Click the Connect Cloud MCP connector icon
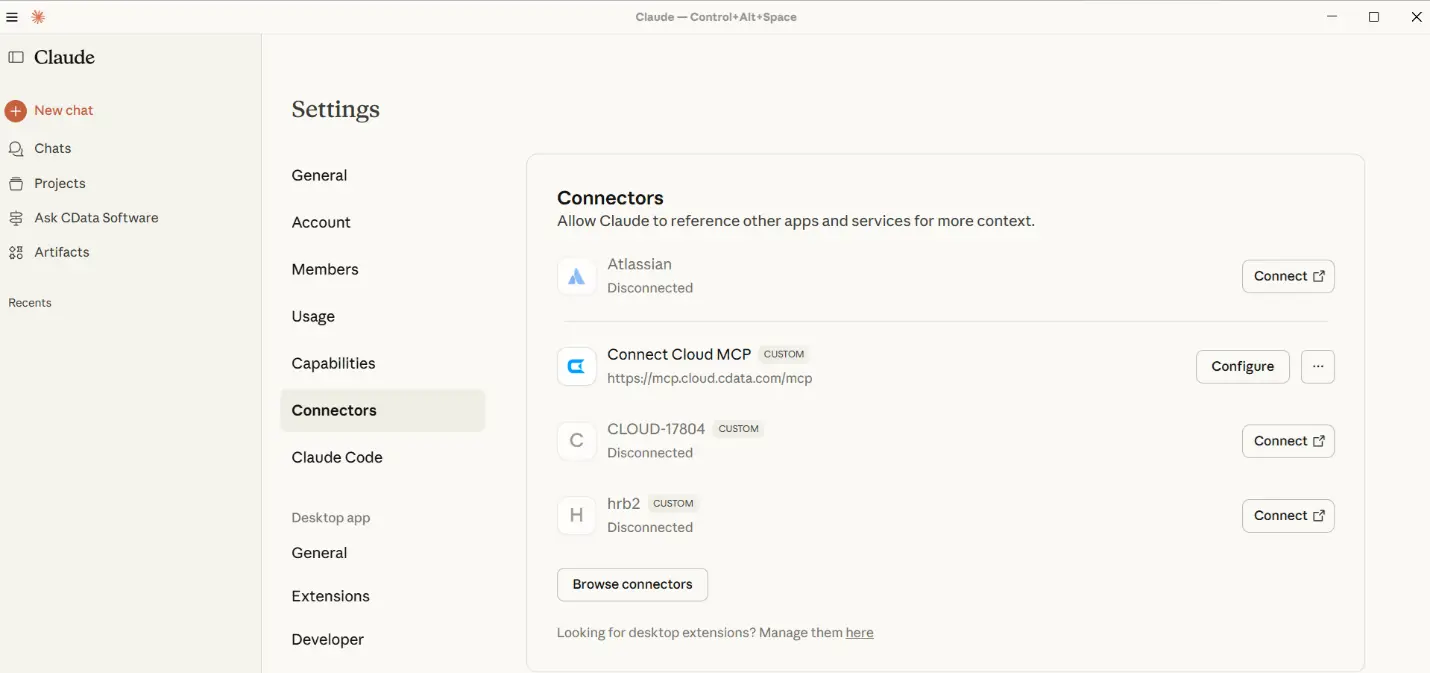 (x=576, y=366)
